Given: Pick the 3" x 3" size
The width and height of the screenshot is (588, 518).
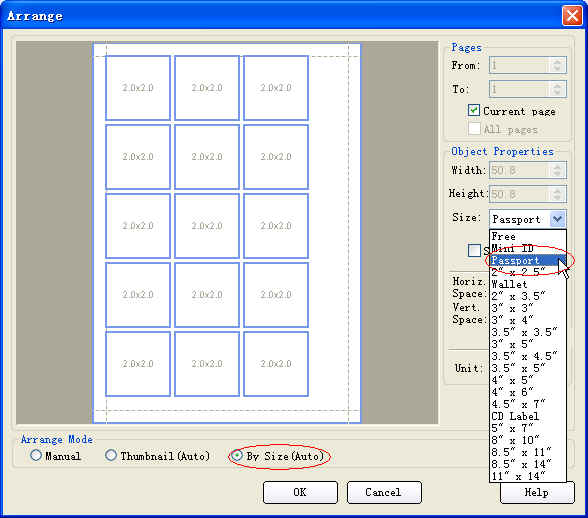Looking at the screenshot, I should [528, 308].
